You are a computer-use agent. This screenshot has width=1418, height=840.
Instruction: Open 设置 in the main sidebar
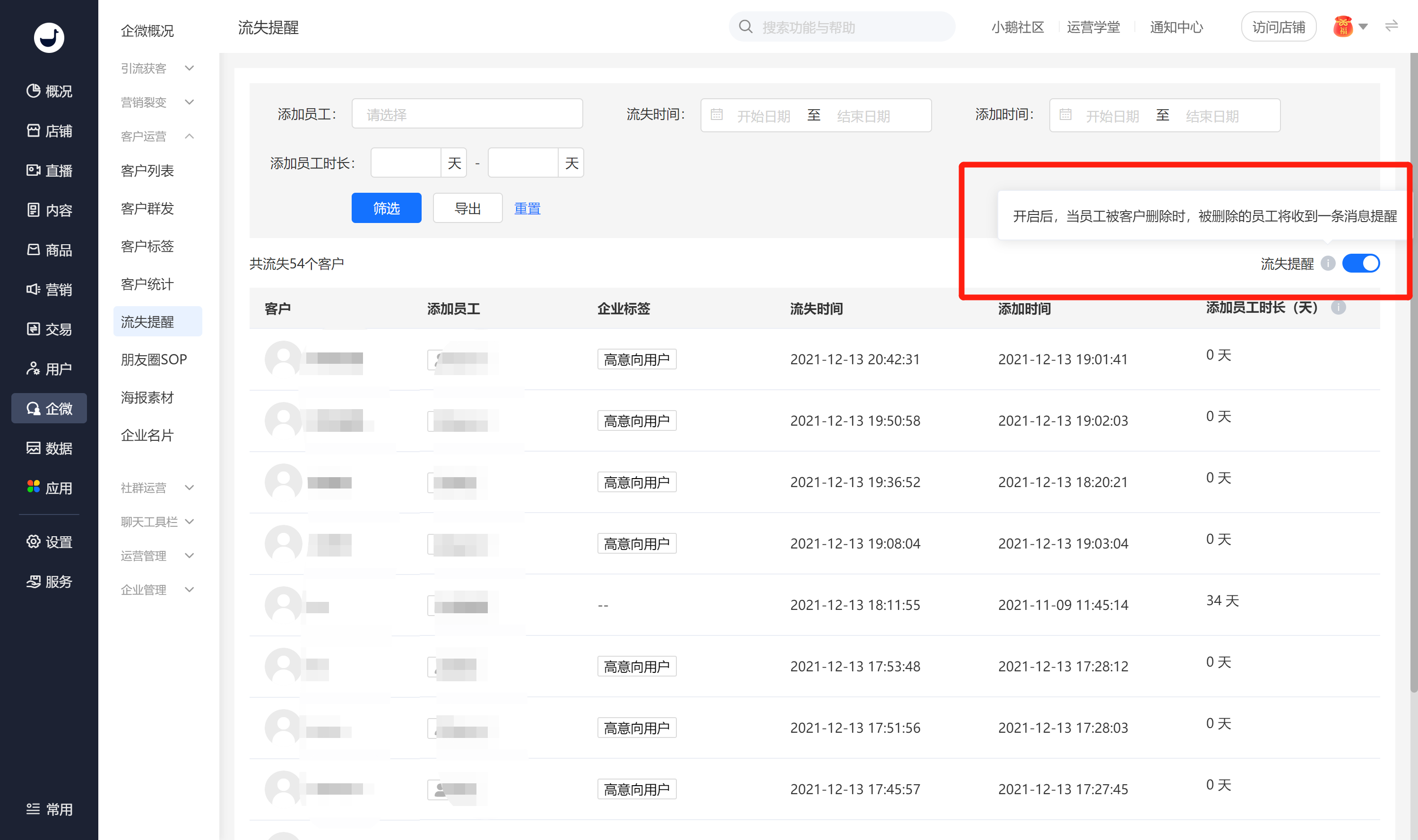pos(49,542)
